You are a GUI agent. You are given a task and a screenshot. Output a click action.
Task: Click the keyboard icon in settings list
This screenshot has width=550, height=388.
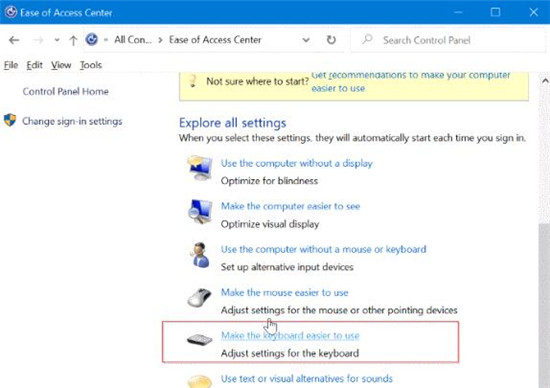coord(200,339)
